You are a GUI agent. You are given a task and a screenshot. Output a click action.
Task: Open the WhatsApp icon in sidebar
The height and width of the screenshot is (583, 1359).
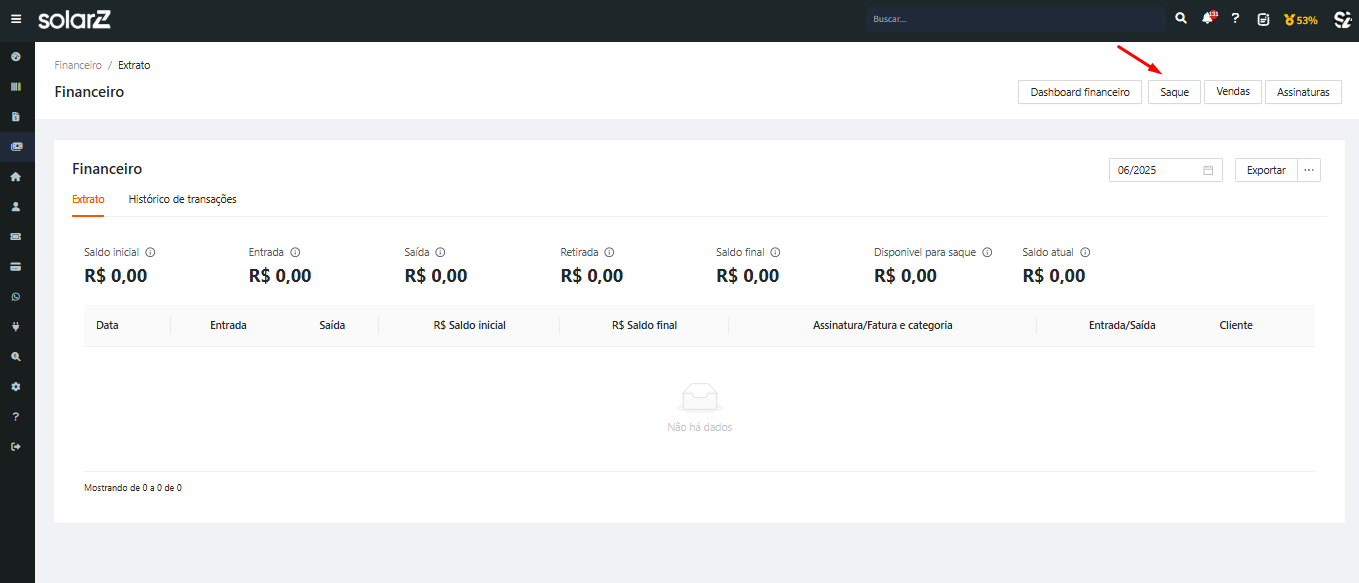tap(16, 296)
